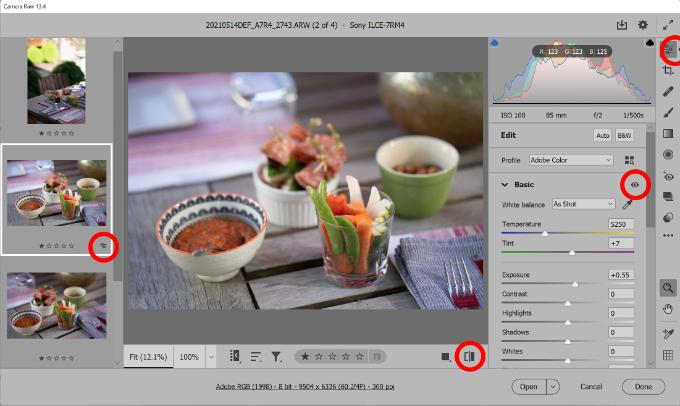
Task: Toggle highlight clipping warning in histogram
Action: click(650, 43)
